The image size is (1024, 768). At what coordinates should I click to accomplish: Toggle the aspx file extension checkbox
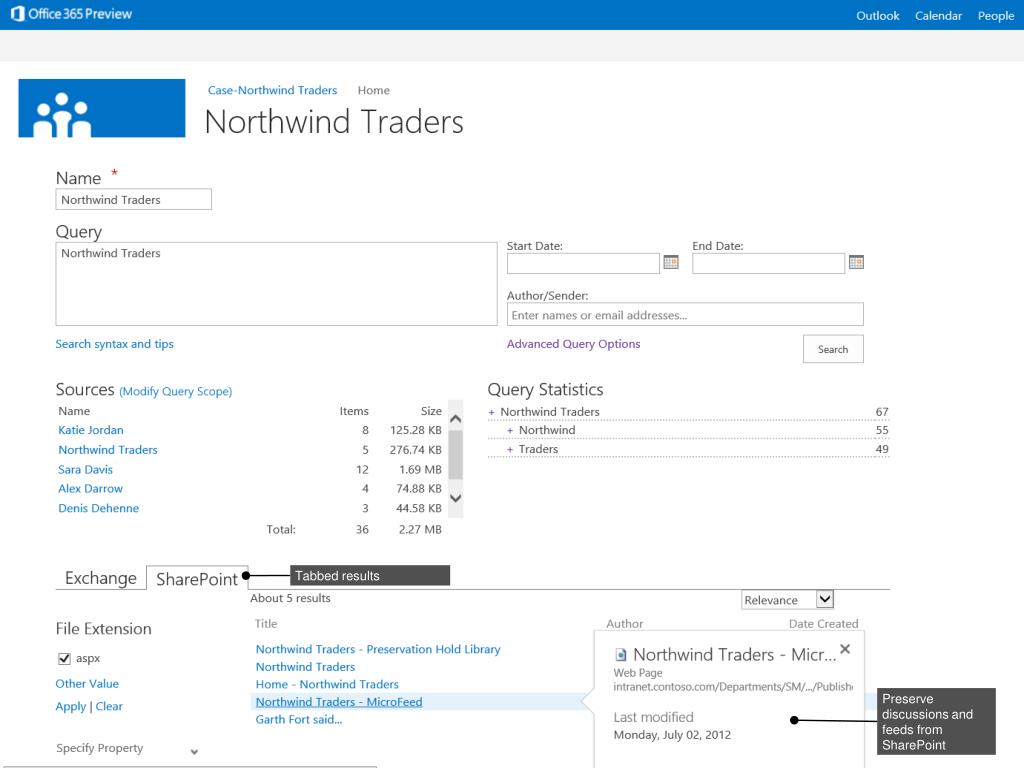(x=64, y=658)
